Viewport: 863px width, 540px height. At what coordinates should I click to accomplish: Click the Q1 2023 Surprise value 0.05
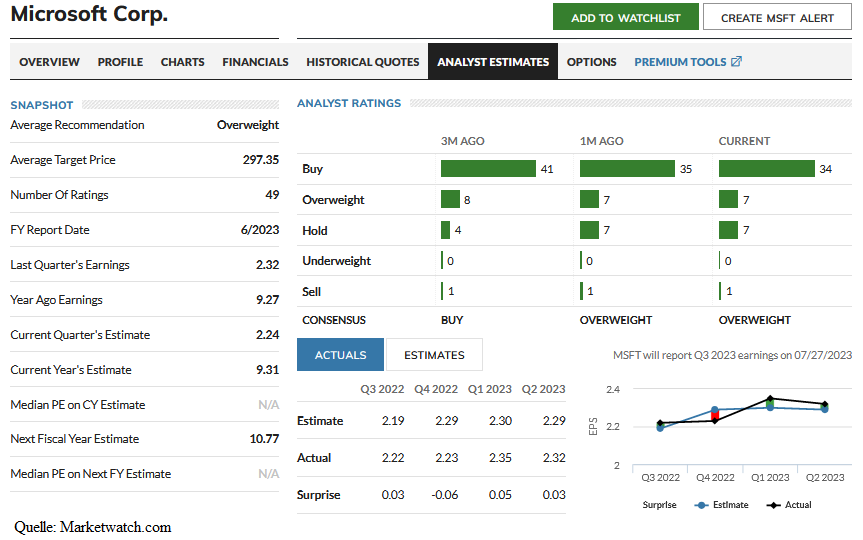(500, 495)
